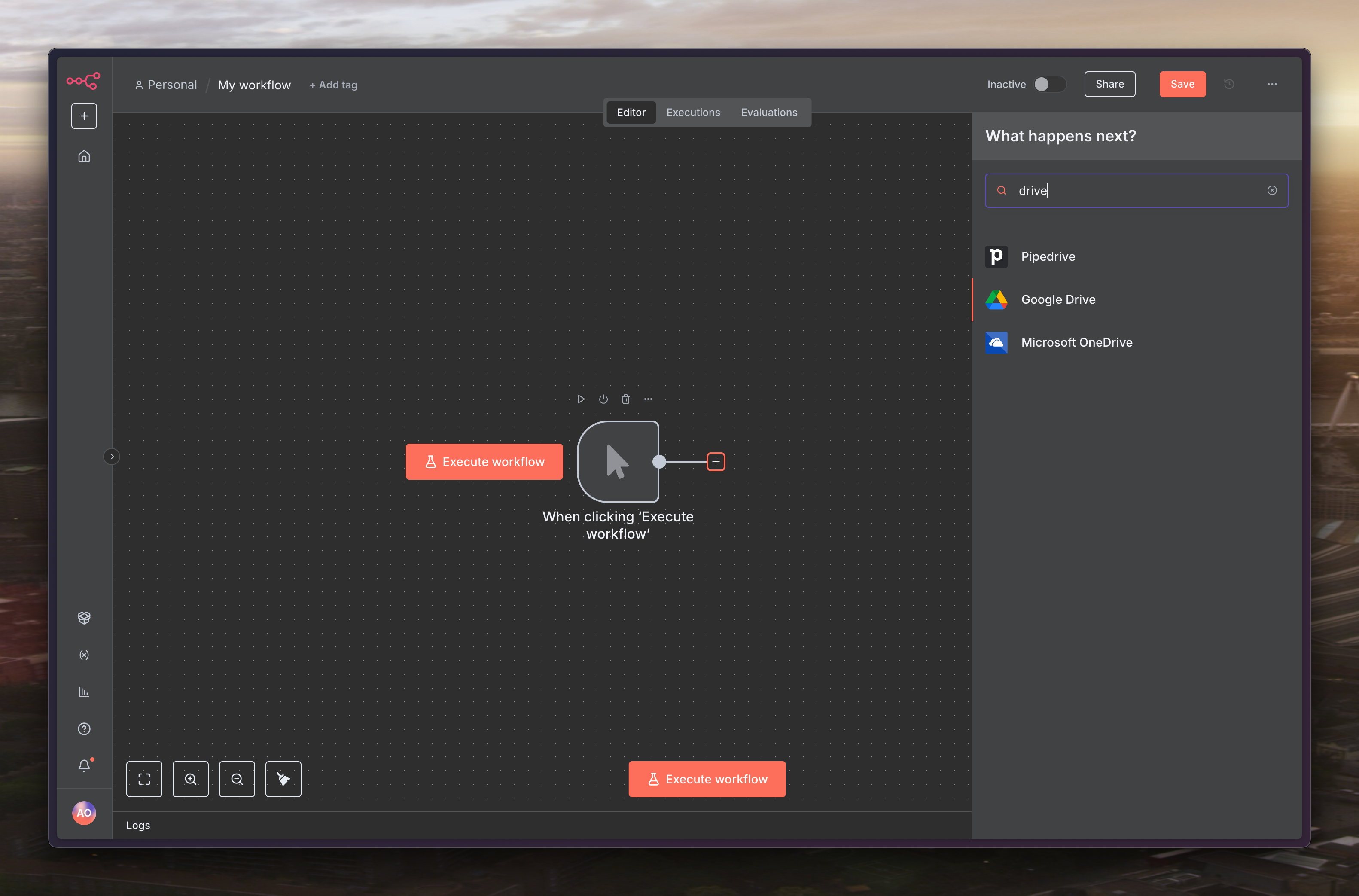
Task: Click the What happens next? heading
Action: 1060,136
